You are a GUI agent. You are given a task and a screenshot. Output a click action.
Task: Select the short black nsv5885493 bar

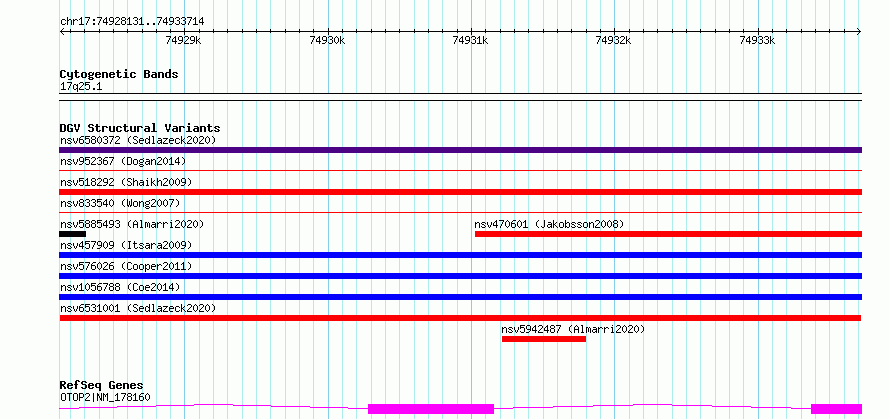click(x=73, y=234)
